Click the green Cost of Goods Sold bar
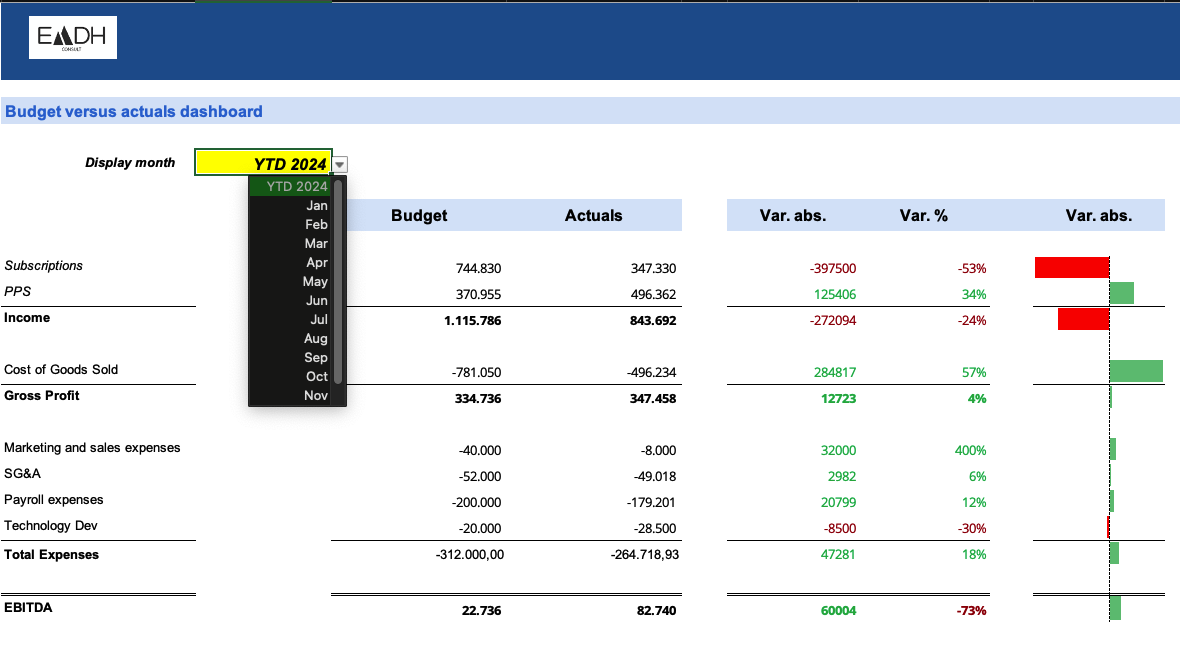Viewport: 1180px width, 663px height. tap(1136, 371)
